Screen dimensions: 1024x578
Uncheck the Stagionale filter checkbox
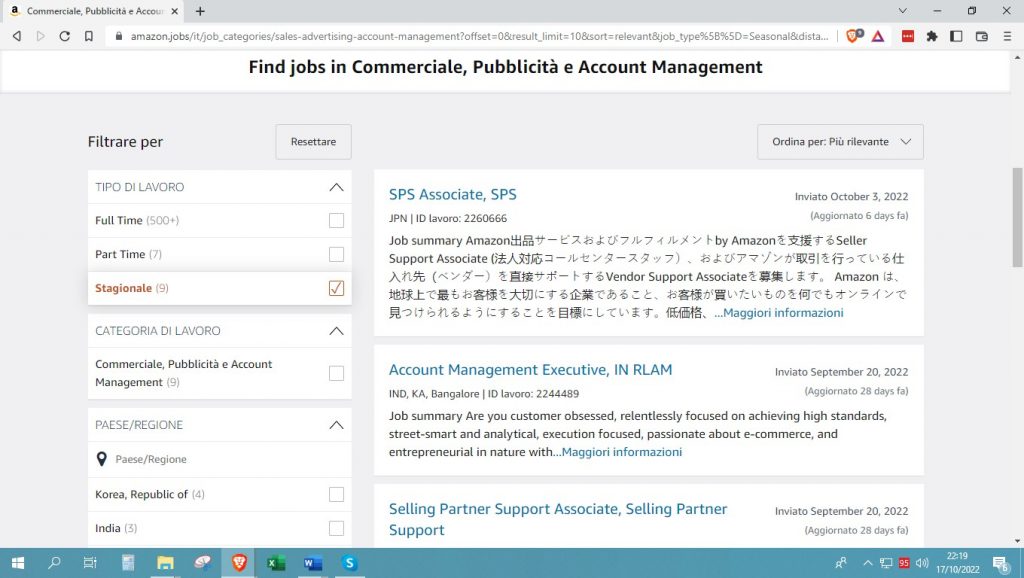(x=336, y=288)
